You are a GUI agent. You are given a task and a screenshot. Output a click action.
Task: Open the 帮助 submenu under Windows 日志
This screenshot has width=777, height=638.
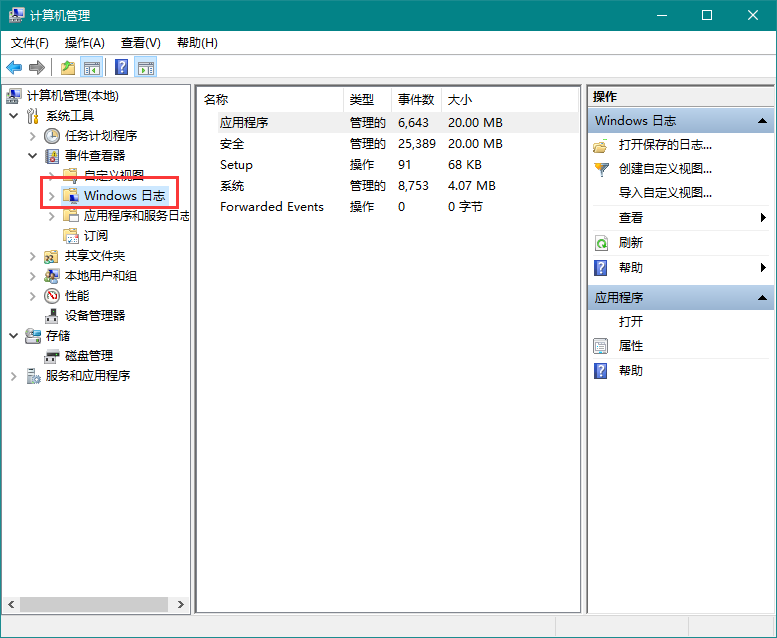coord(681,268)
